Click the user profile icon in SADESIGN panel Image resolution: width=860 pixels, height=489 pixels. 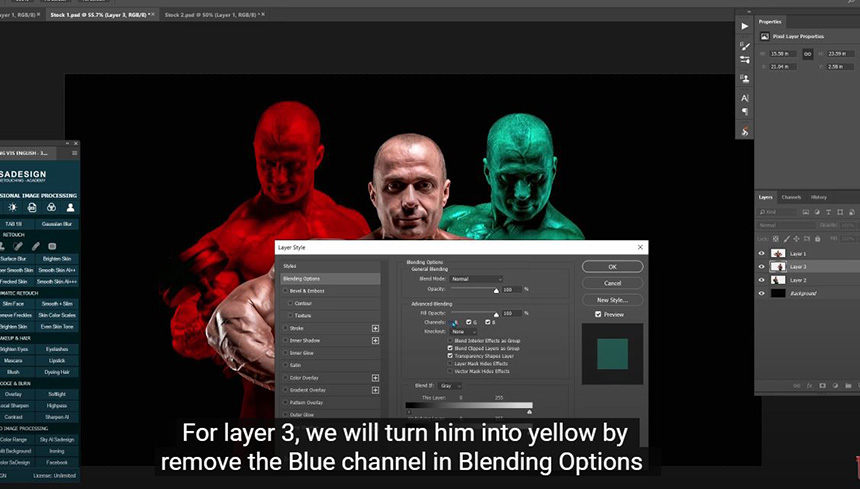(70, 207)
